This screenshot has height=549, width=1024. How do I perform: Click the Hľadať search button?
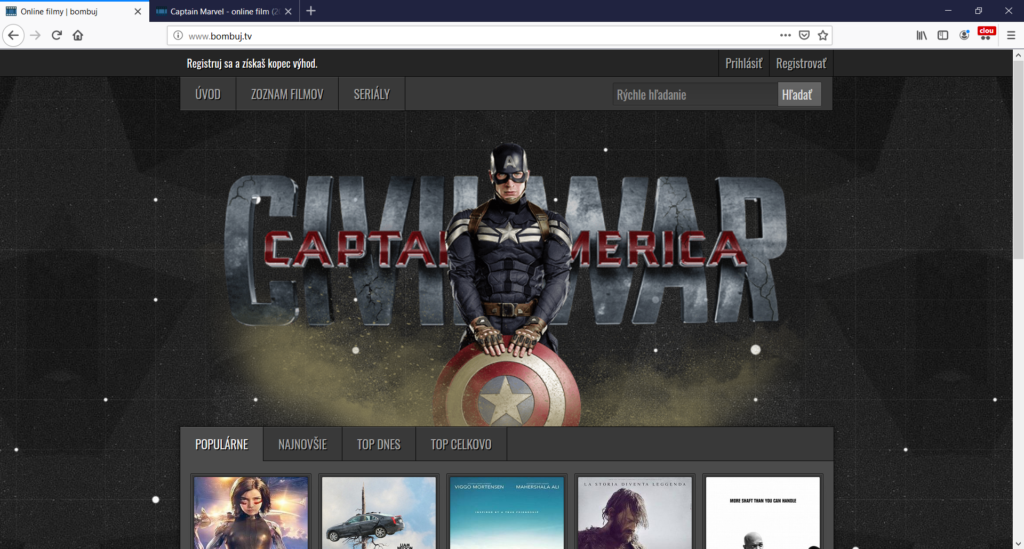click(x=799, y=95)
